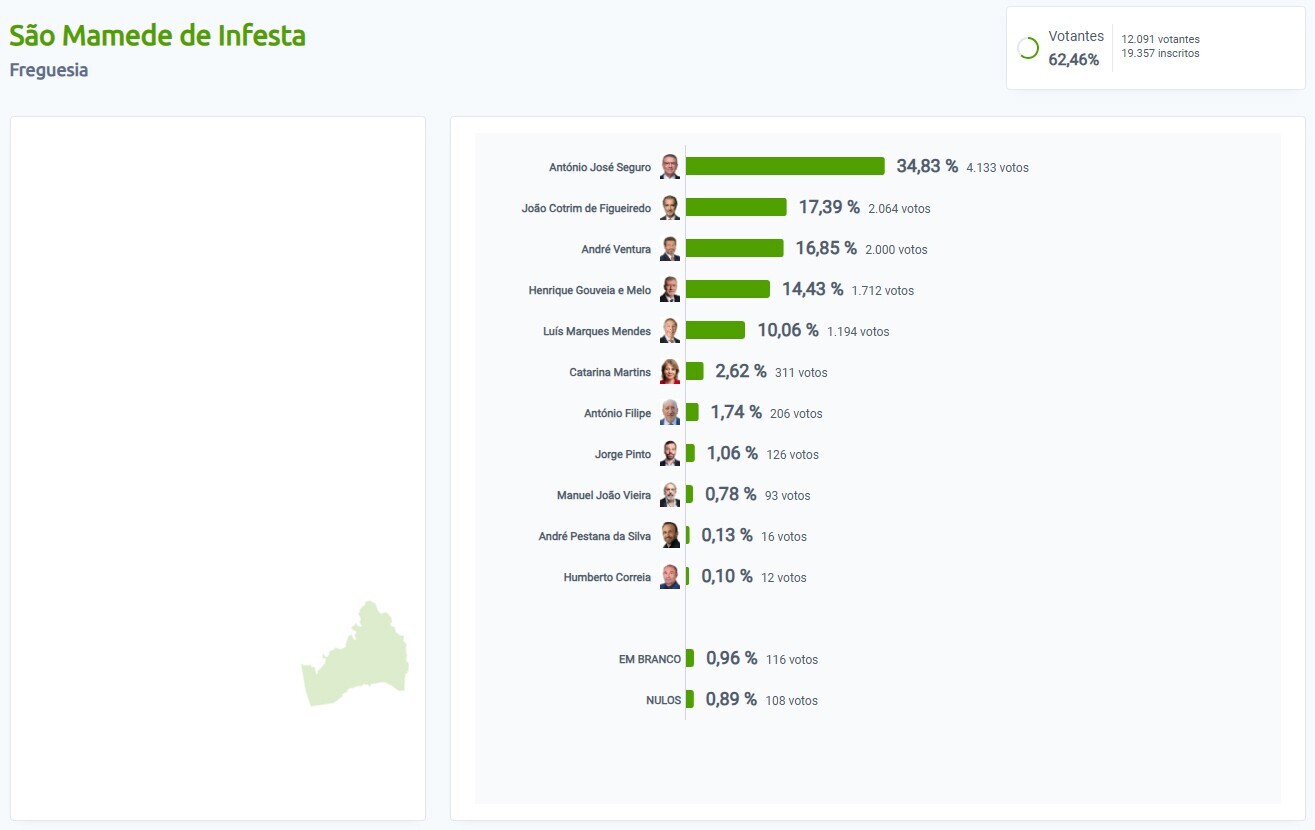Click António Filipe's candidate photo
1315x830 pixels.
tap(670, 413)
